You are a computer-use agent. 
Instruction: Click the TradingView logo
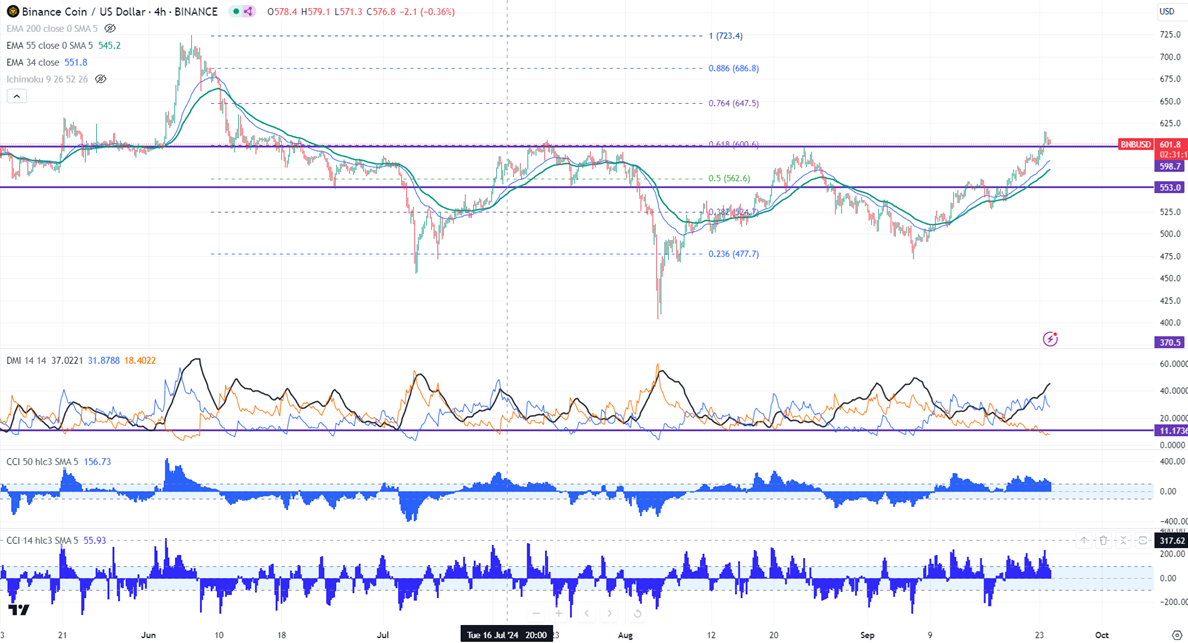pyautogui.click(x=19, y=610)
